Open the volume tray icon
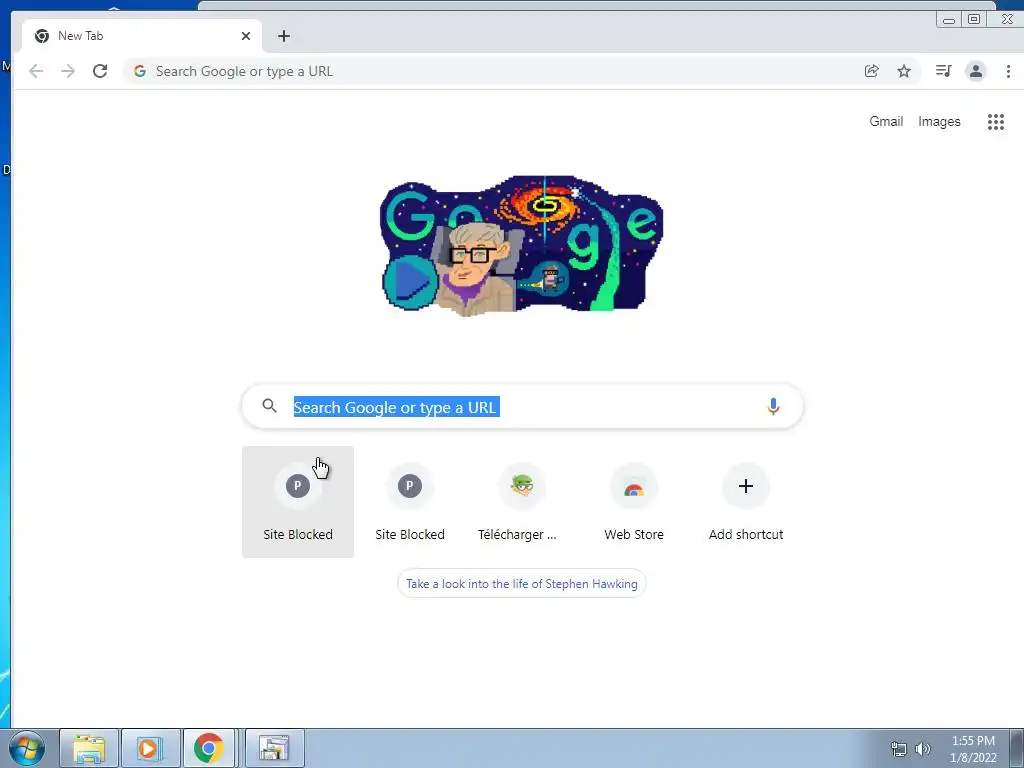 point(923,749)
